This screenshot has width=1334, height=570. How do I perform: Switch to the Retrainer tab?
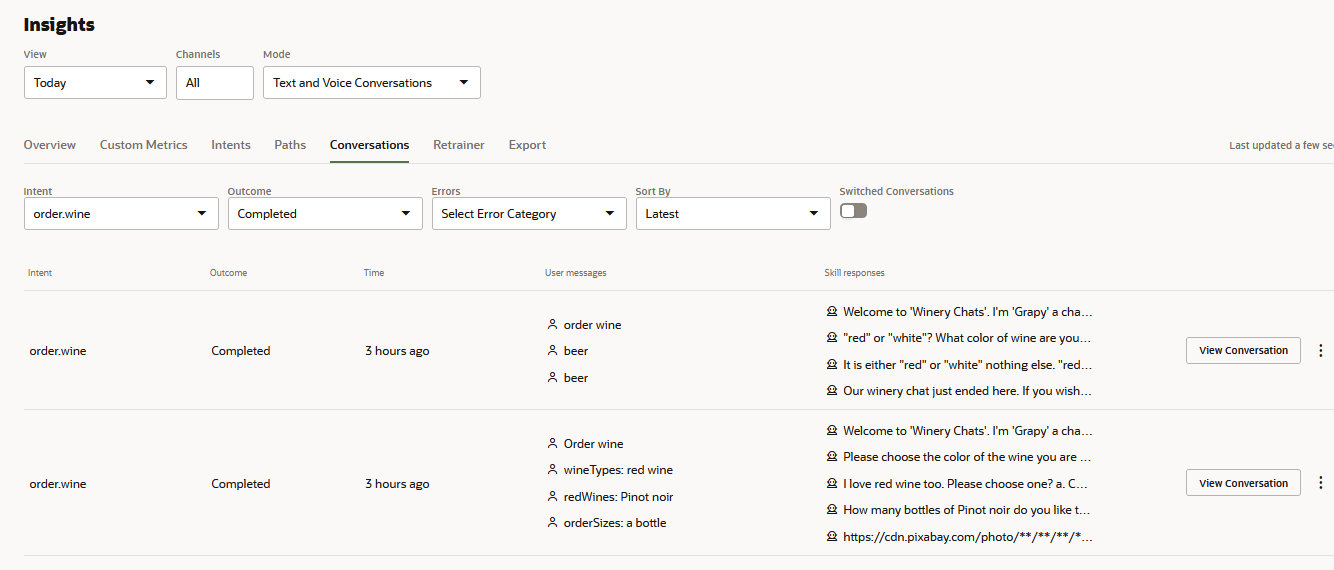tap(458, 145)
